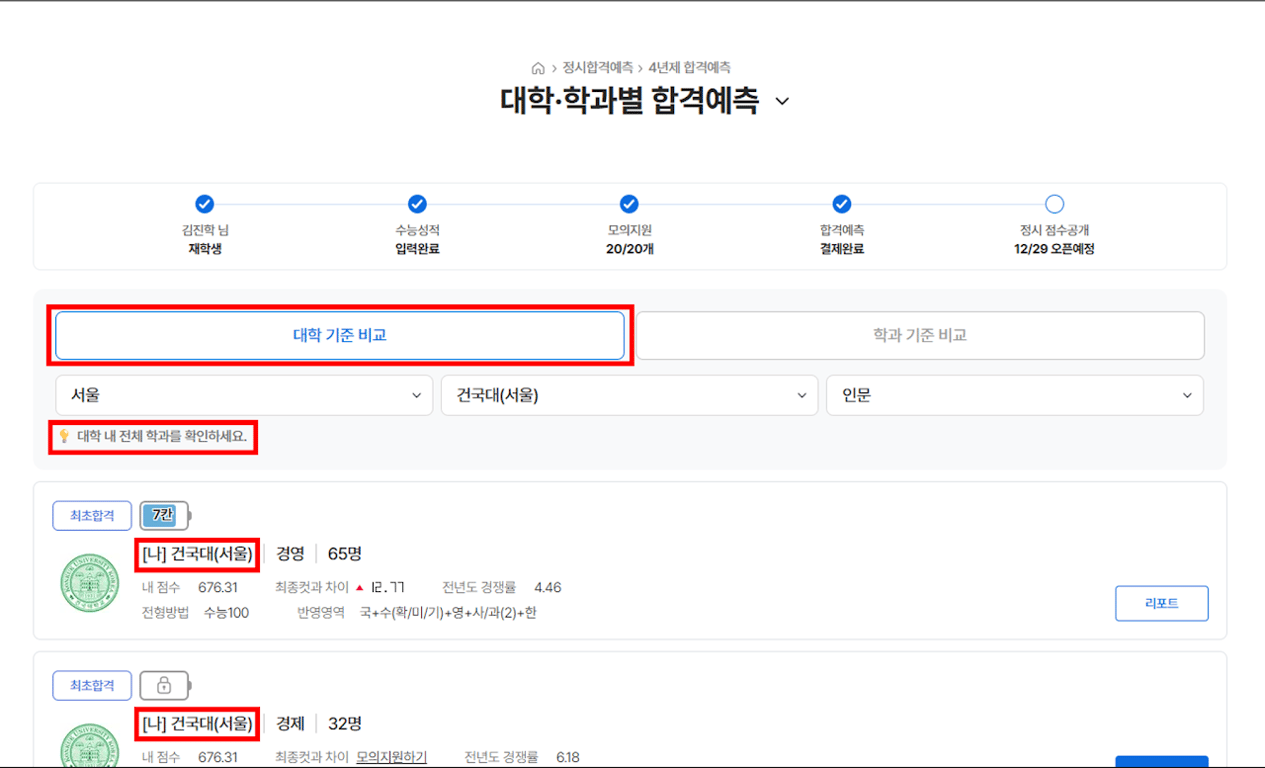Click the 재학생 status text
The width and height of the screenshot is (1265, 768).
tap(204, 249)
